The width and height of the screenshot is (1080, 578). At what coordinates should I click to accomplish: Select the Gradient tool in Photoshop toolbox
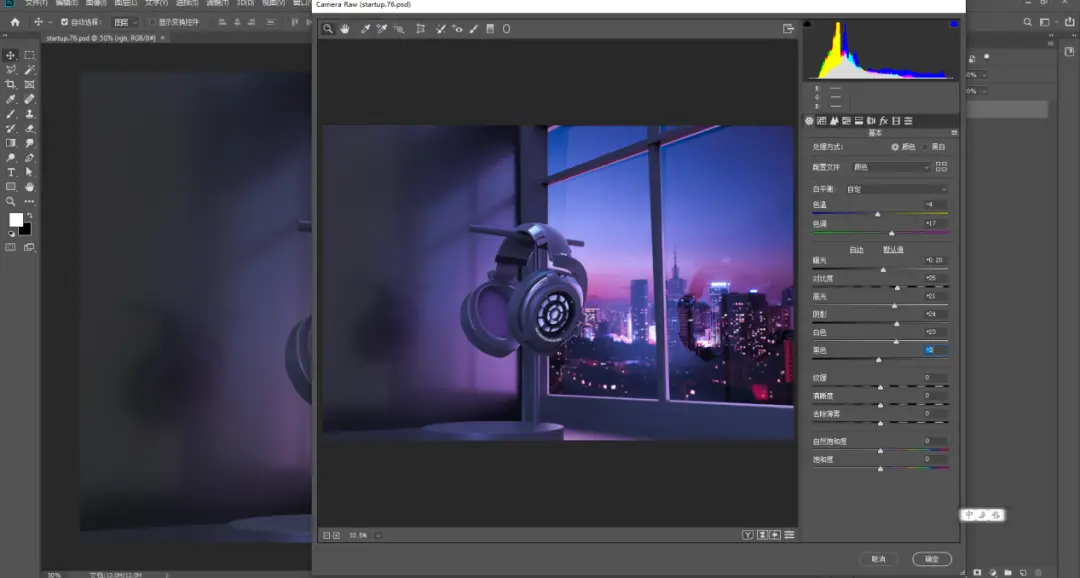pos(10,143)
